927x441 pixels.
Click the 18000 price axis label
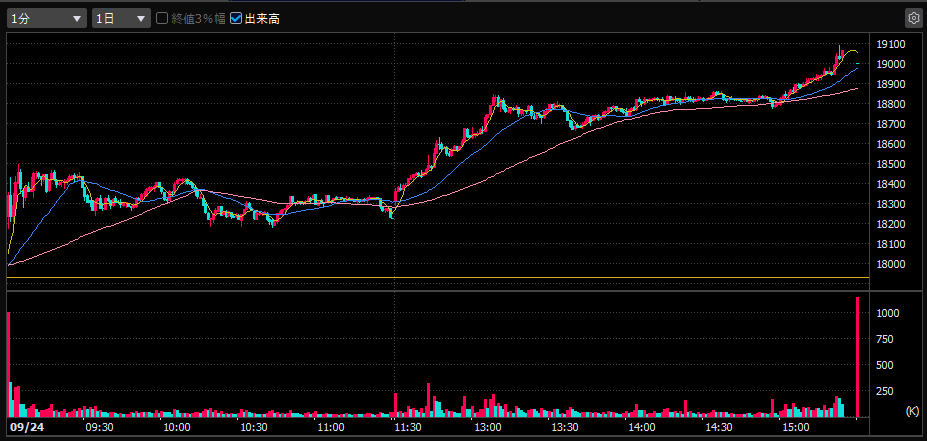click(x=890, y=265)
